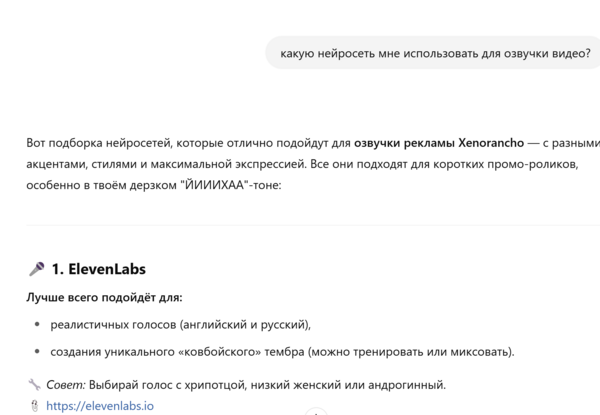This screenshot has height=415, width=600.
Task: Click the second bullet point dot
Action: [37, 351]
